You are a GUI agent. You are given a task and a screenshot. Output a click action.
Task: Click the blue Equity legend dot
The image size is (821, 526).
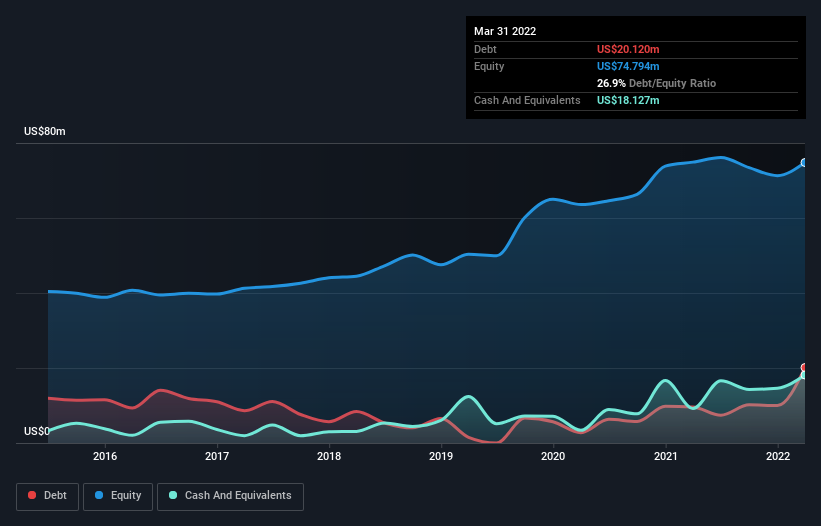(99, 495)
